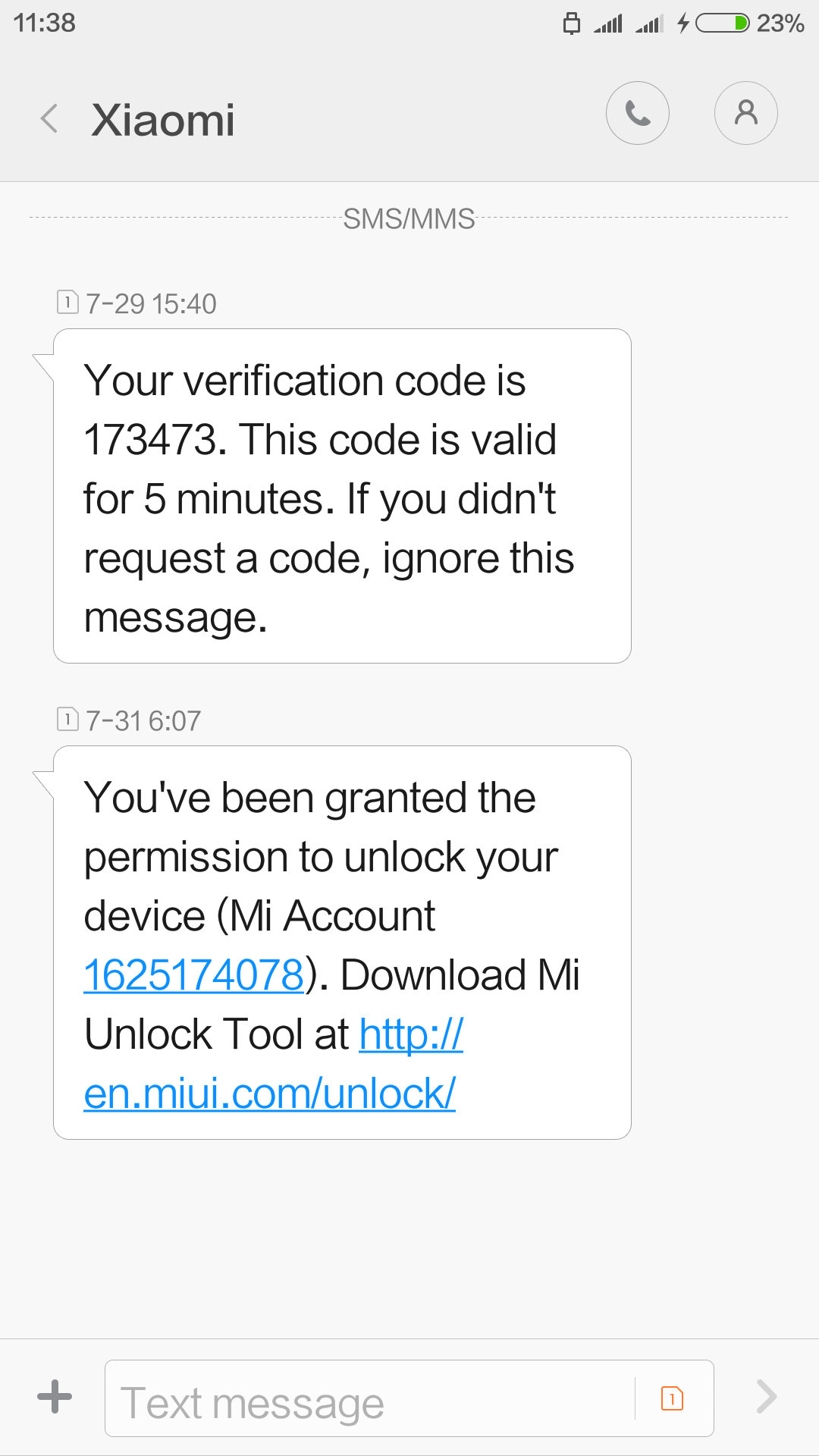
Task: Open the en.miui.com/unlock link
Action: pos(270,1093)
